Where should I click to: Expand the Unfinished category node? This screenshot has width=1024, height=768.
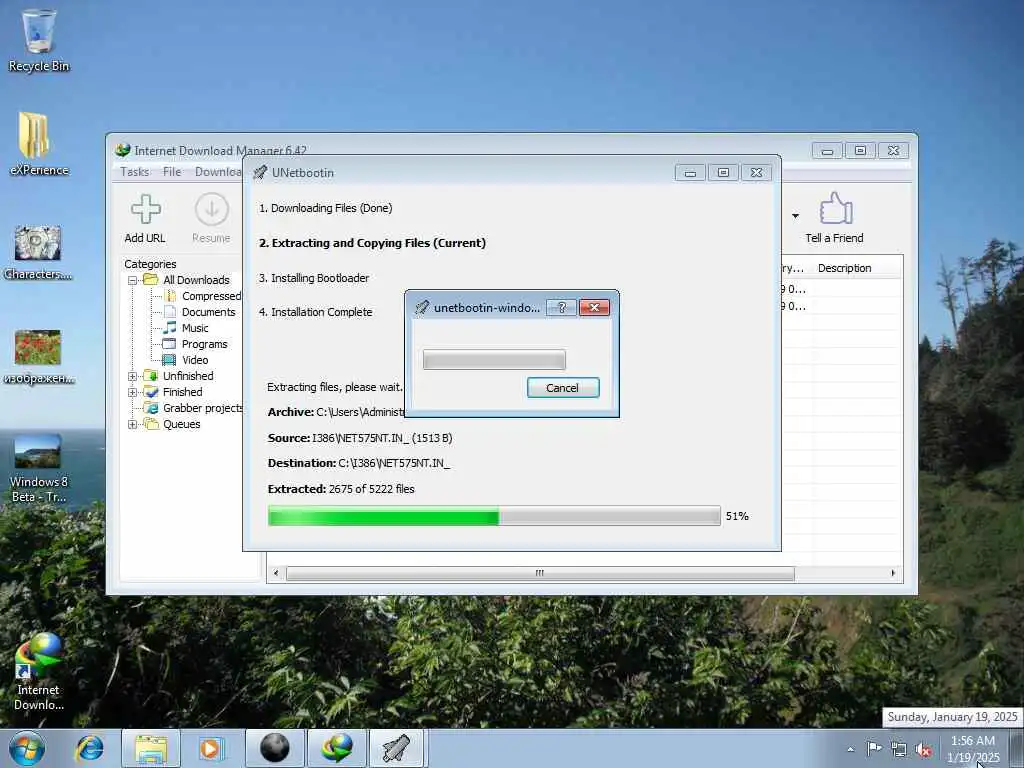click(x=133, y=376)
